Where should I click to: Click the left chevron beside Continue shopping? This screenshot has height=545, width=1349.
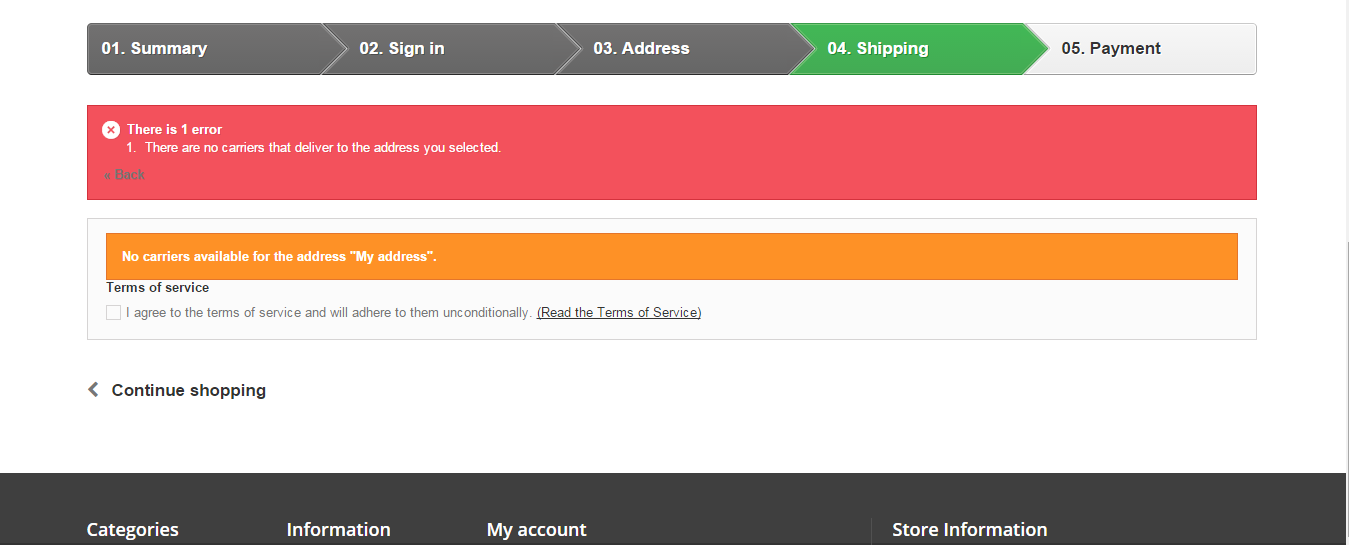[93, 390]
